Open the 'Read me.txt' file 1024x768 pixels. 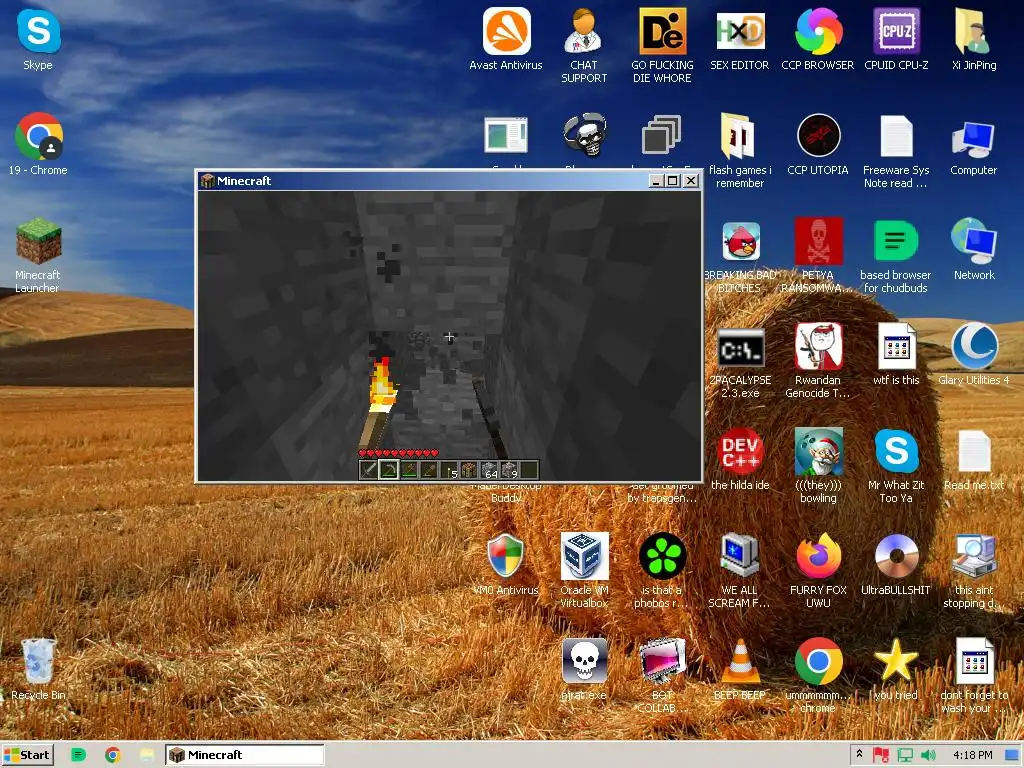(974, 458)
